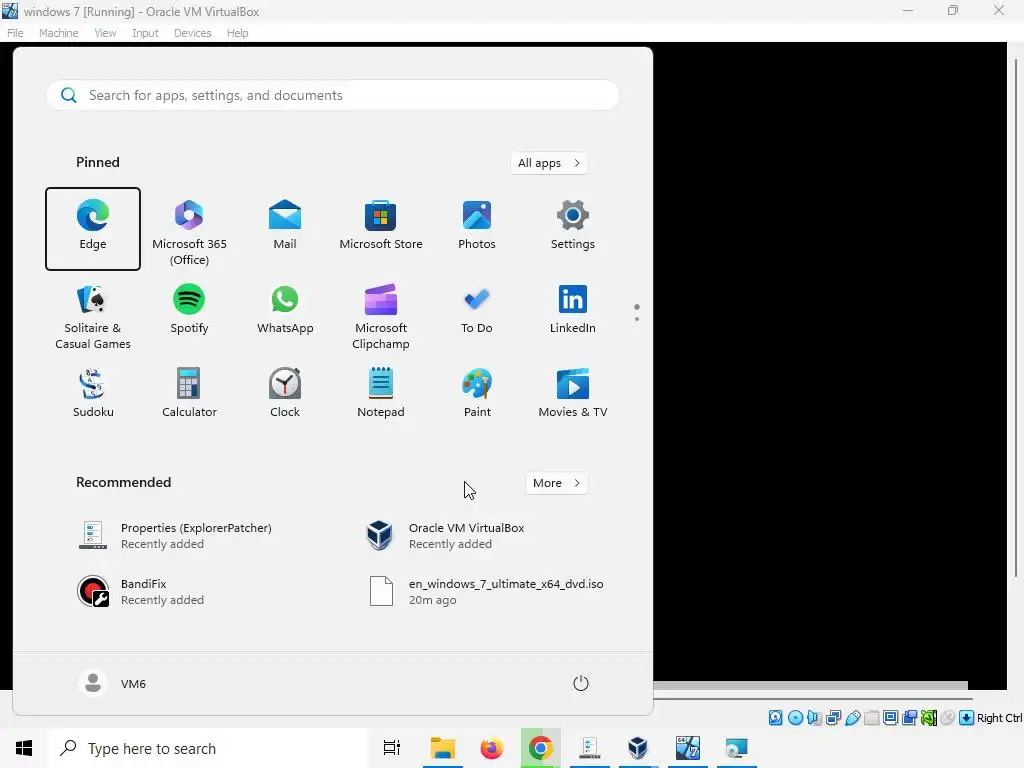Click CPU virtualization status icon
Image resolution: width=1024 pixels, height=768 pixels.
pos(928,718)
